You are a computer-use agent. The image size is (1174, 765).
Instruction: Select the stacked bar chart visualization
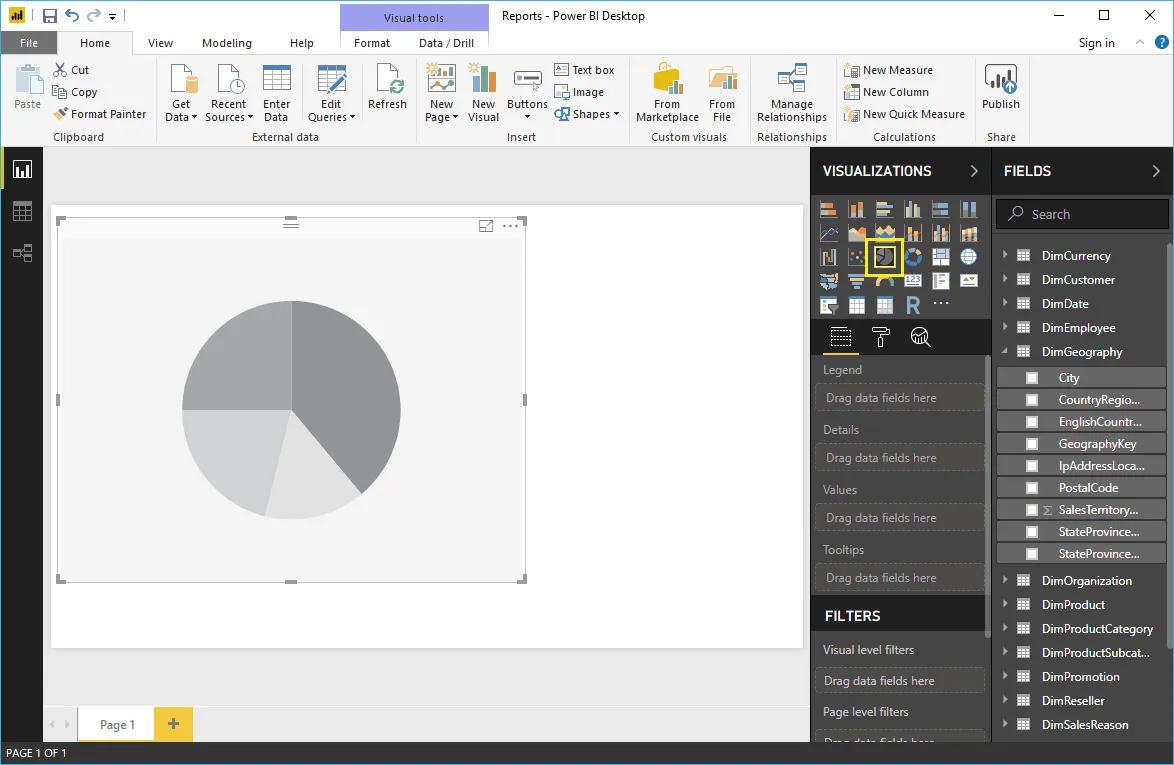[x=828, y=208]
